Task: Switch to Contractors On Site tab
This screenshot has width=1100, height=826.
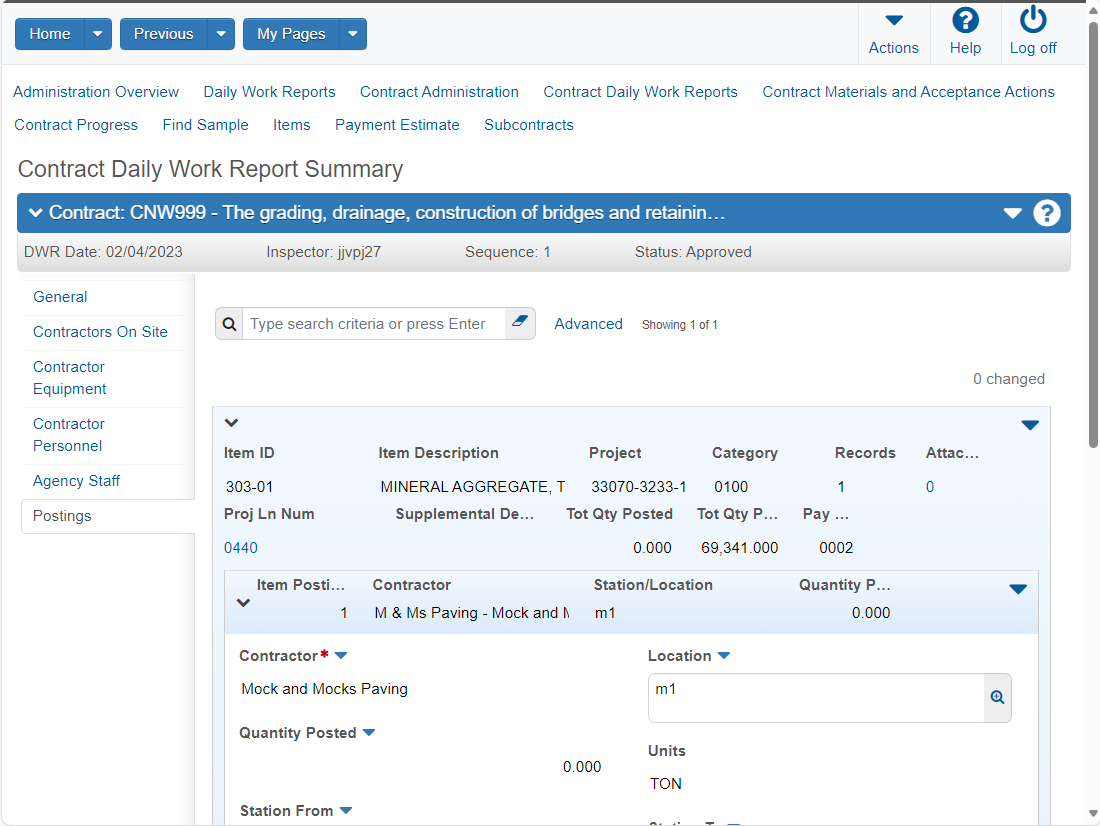Action: click(x=100, y=332)
